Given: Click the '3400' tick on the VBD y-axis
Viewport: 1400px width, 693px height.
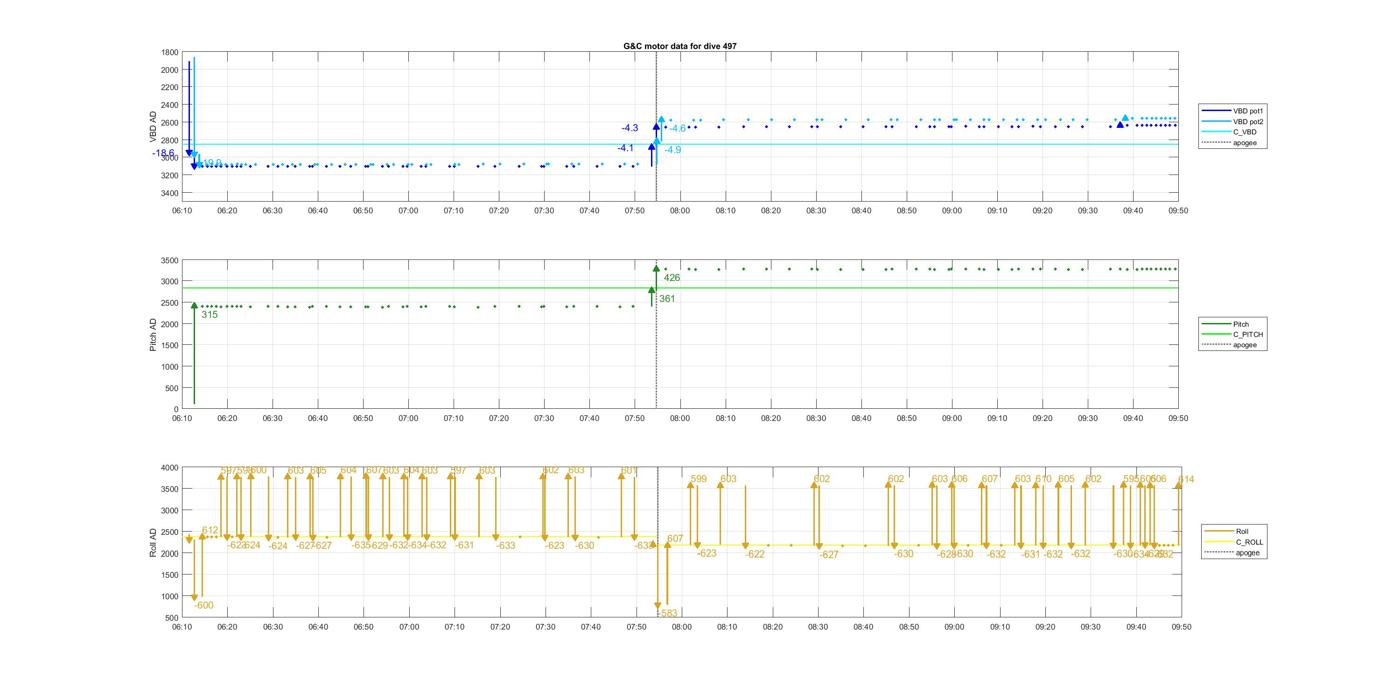Looking at the screenshot, I should (x=169, y=193).
